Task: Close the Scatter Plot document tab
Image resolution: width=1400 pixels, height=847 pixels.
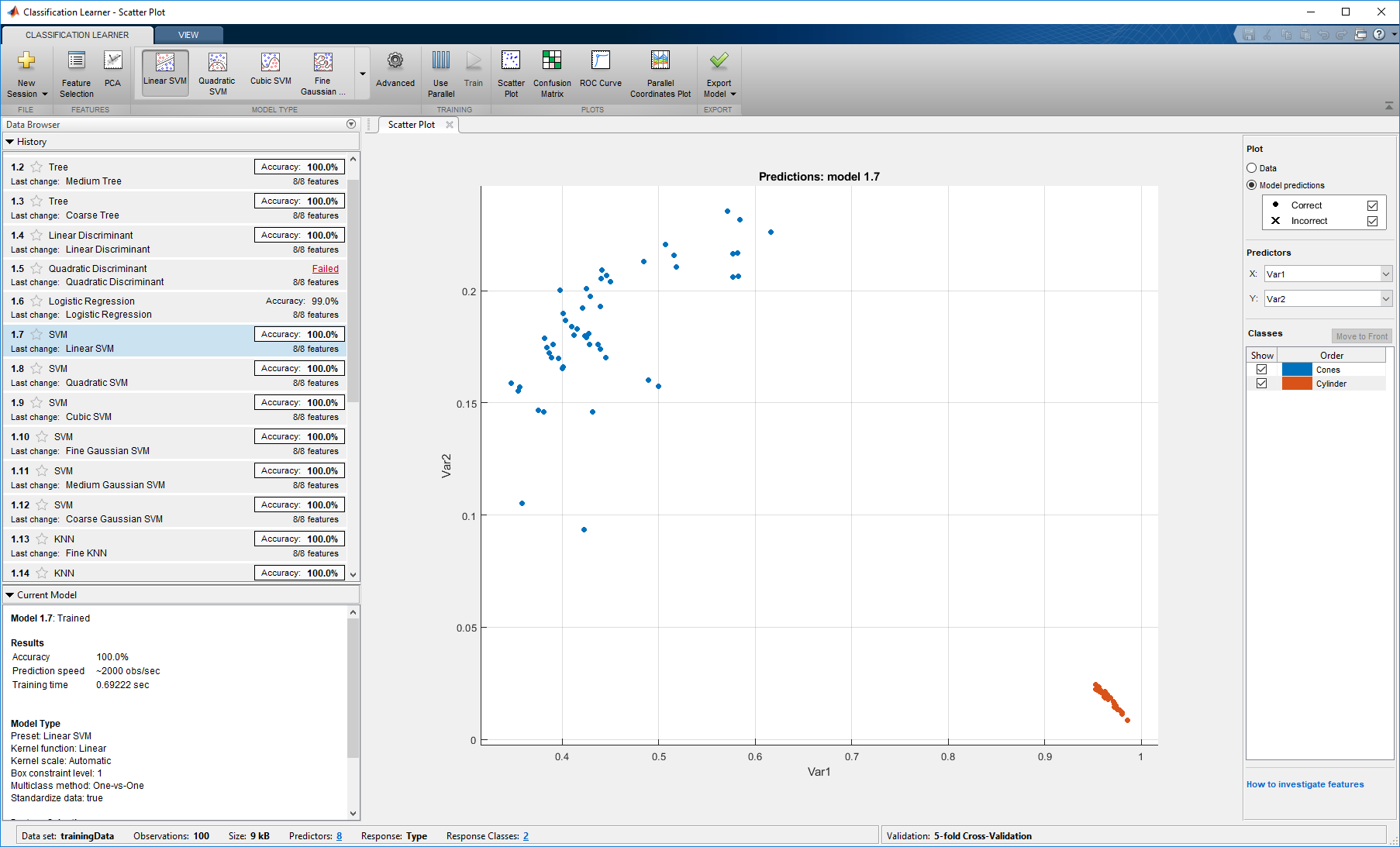Action: pyautogui.click(x=450, y=125)
